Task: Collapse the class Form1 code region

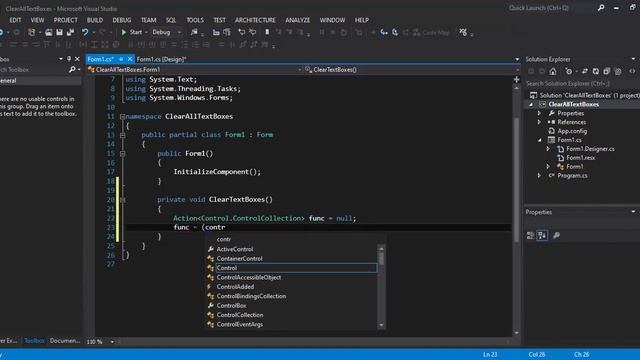Action: [122, 135]
